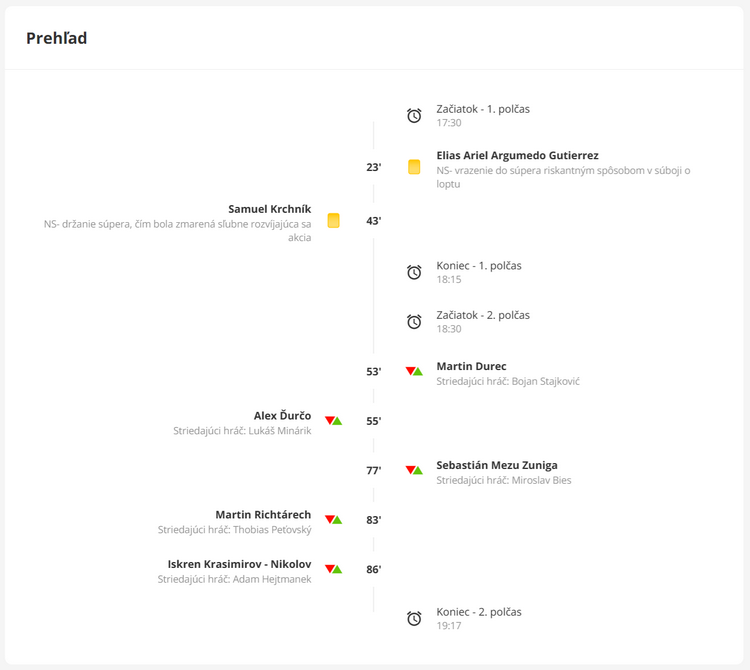
Task: Click substitution icon for Iskren Krasimirov - Nikolov
Action: click(x=333, y=569)
